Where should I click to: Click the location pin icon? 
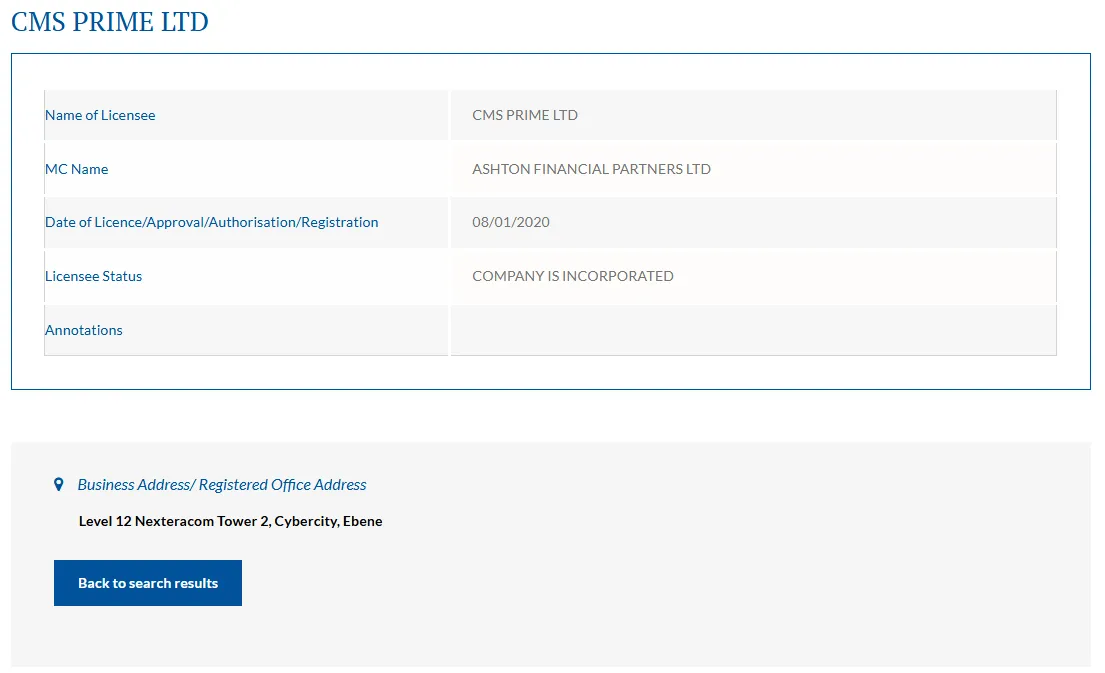click(x=59, y=485)
